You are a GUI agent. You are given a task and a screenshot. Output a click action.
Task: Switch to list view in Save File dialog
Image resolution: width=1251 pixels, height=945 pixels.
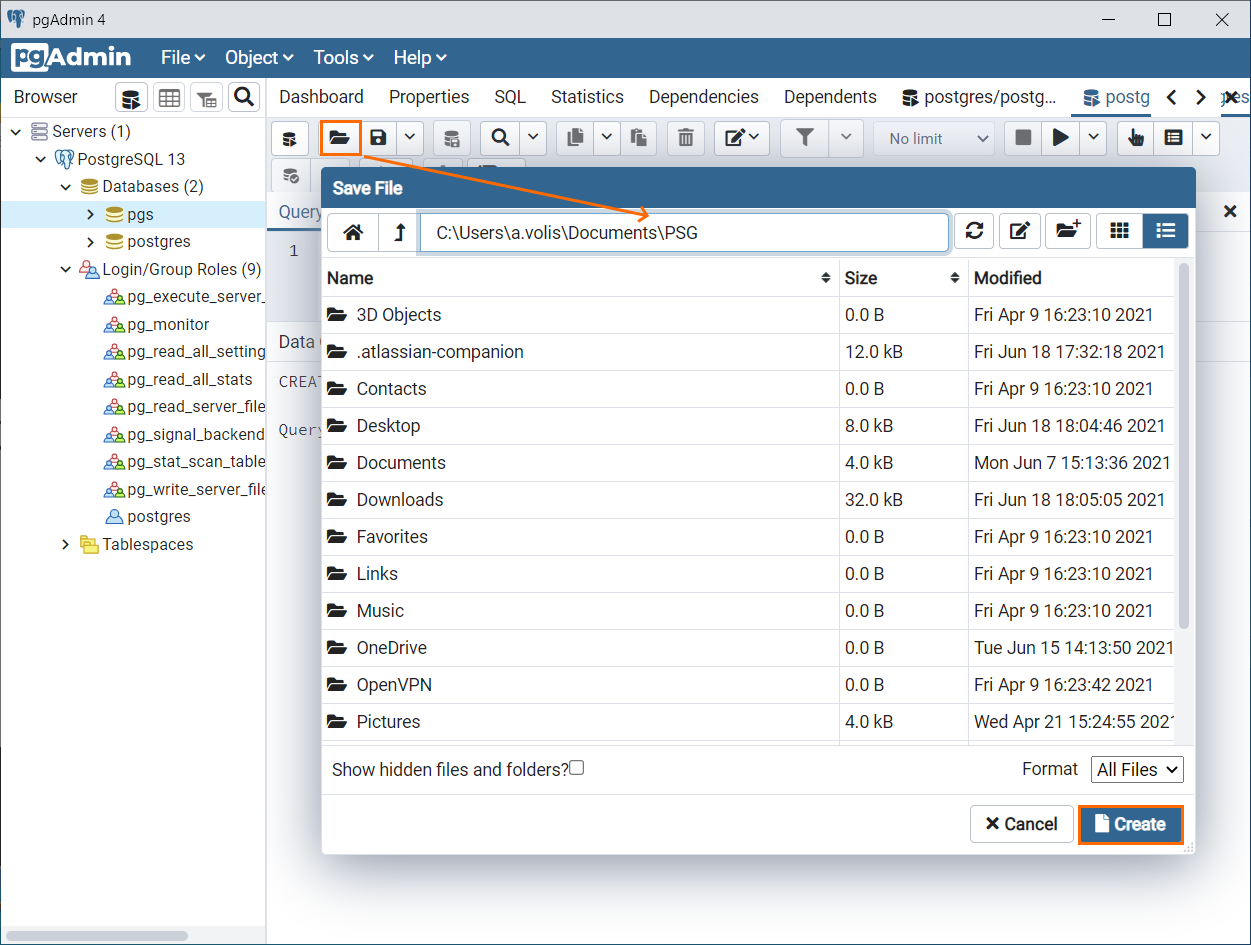point(1165,232)
